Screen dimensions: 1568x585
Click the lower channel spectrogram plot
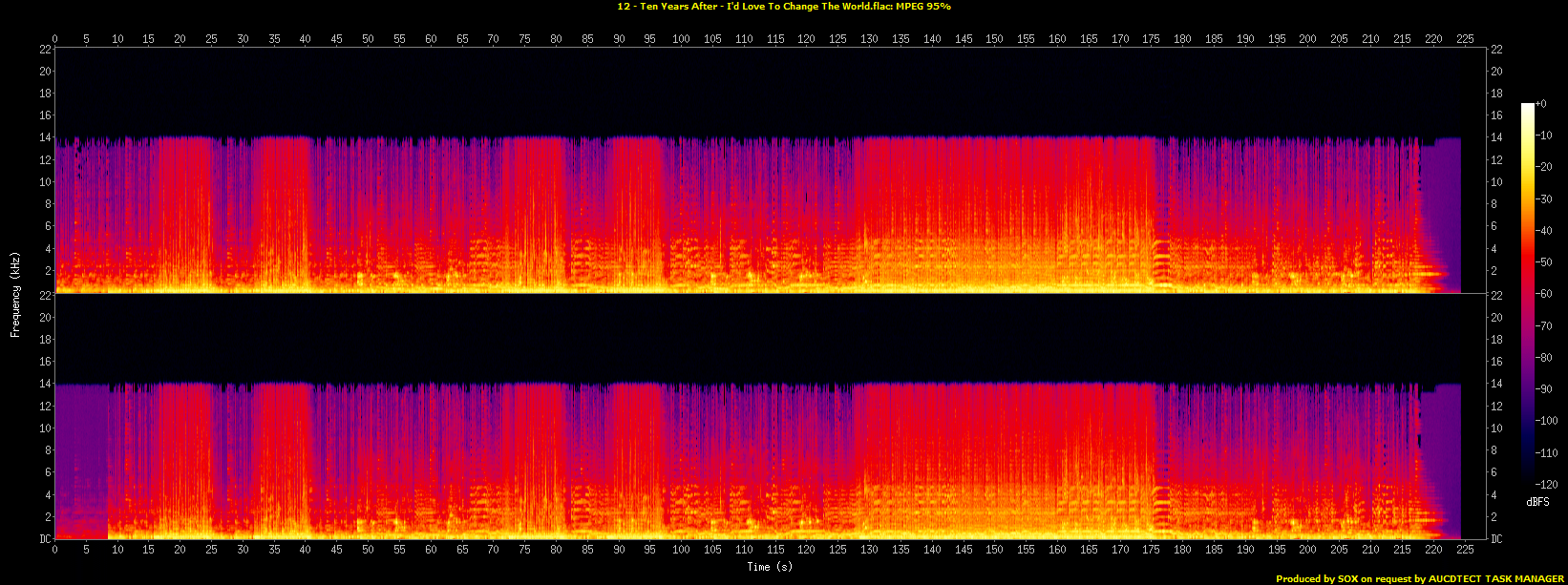(771, 416)
